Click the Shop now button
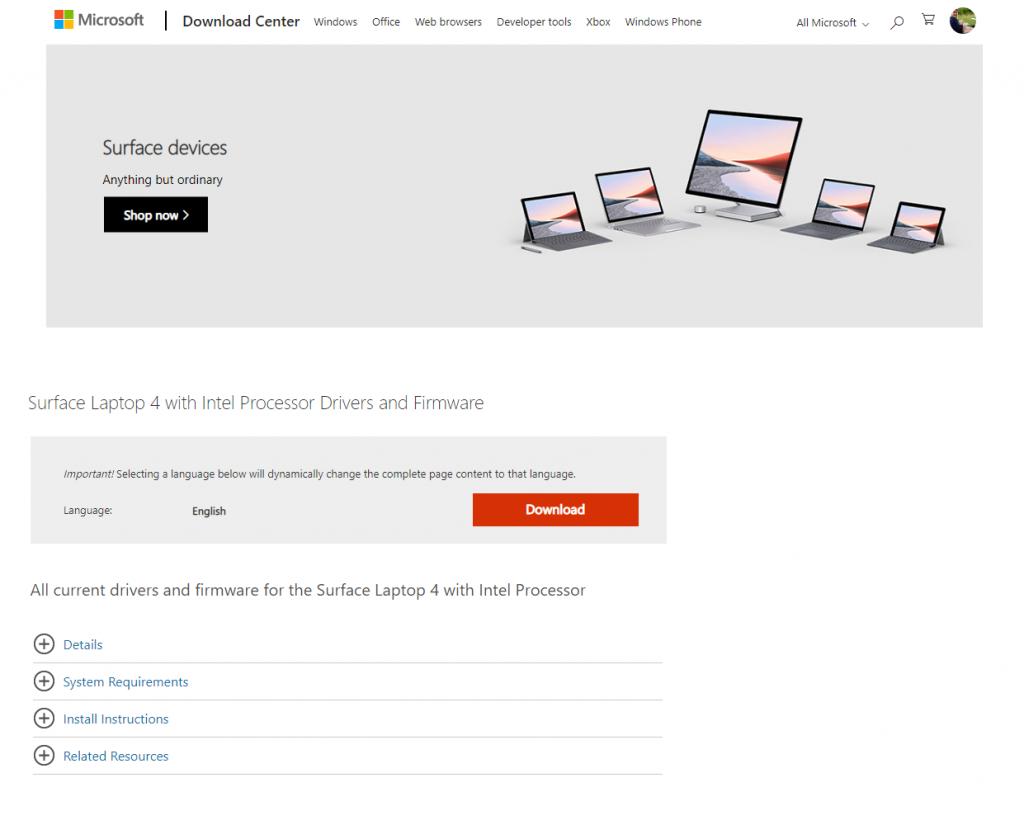The image size is (1024, 839). (x=156, y=215)
